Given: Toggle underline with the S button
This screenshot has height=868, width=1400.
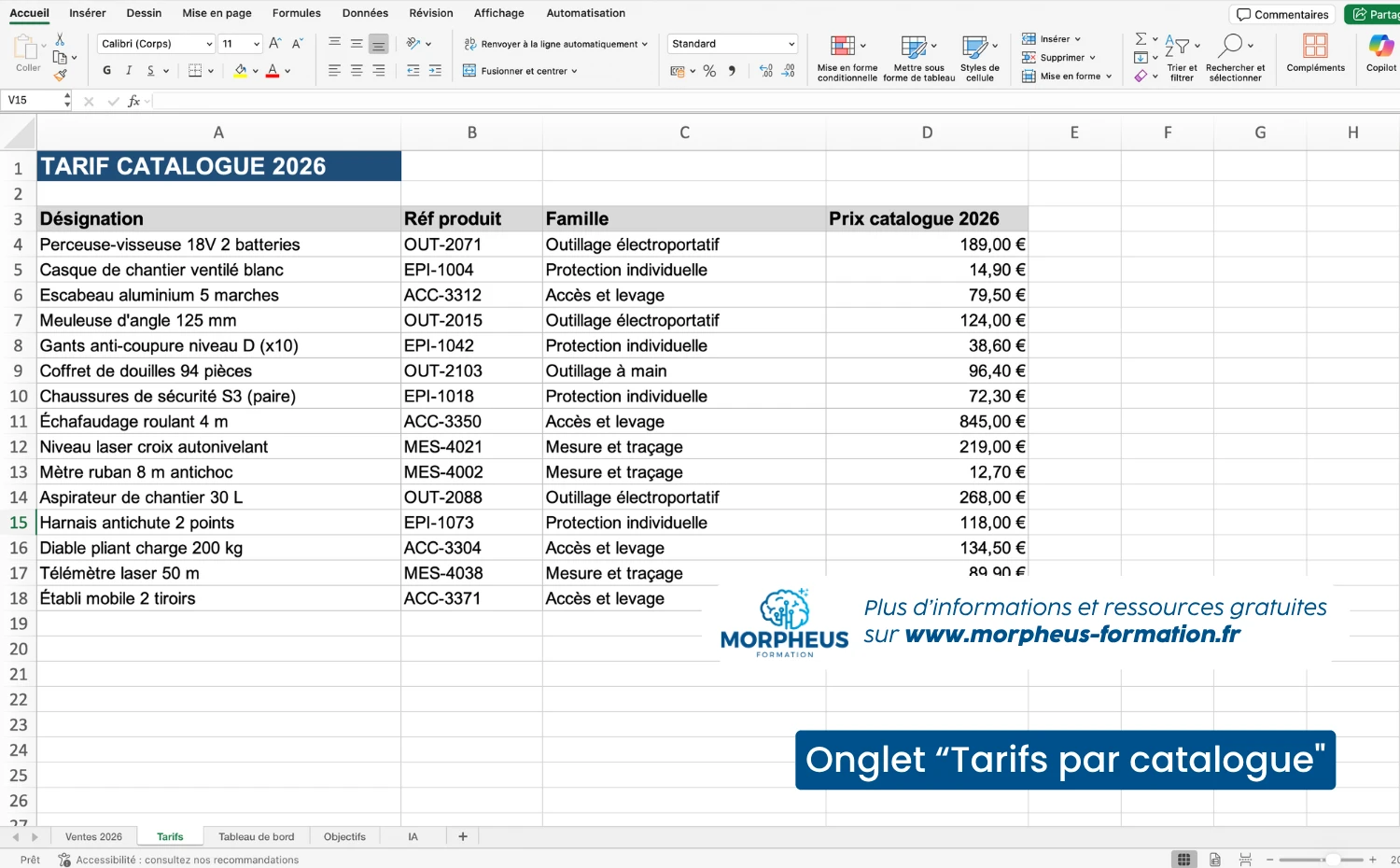Looking at the screenshot, I should 150,71.
